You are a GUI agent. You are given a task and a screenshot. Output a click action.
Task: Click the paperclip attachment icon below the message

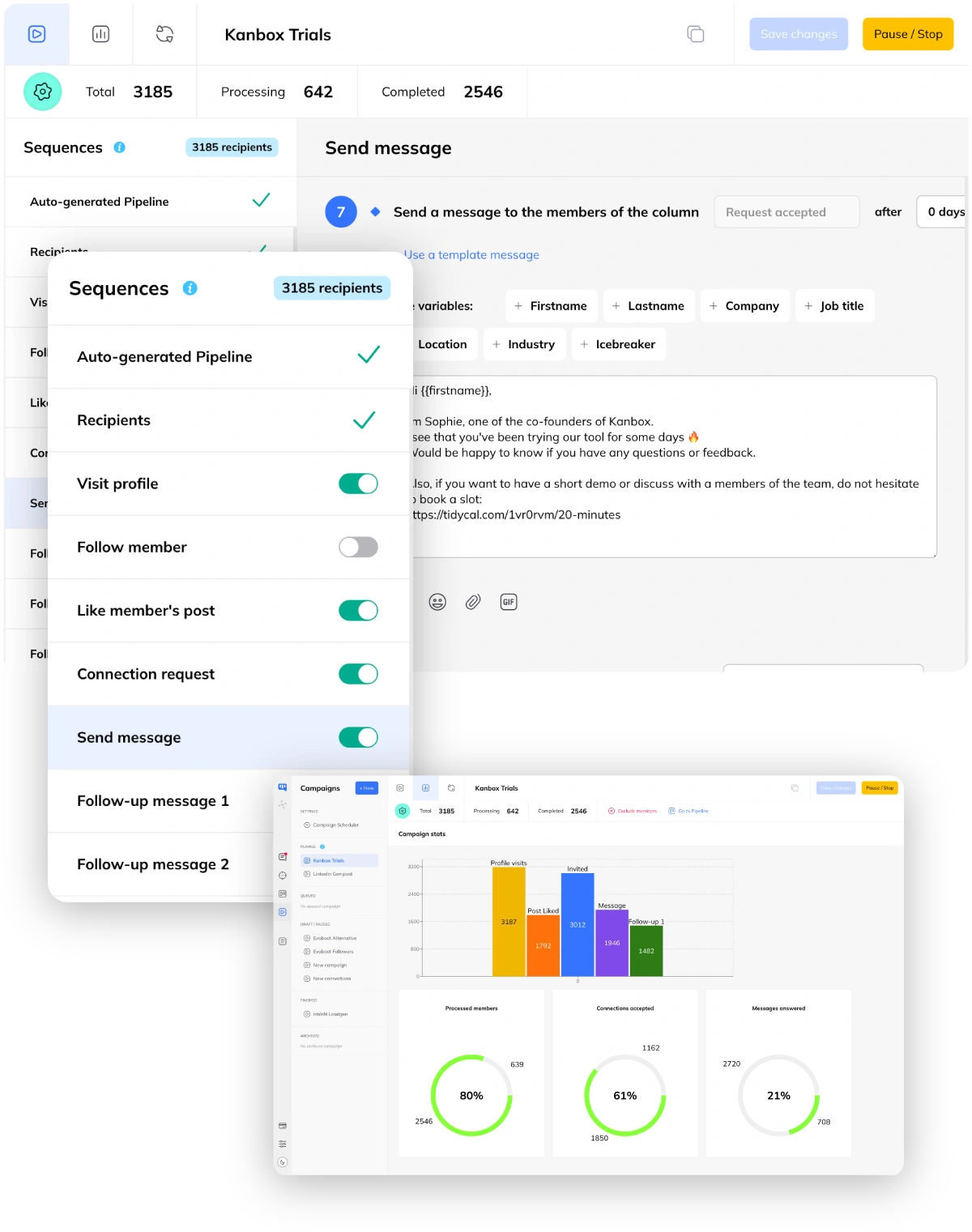click(473, 602)
